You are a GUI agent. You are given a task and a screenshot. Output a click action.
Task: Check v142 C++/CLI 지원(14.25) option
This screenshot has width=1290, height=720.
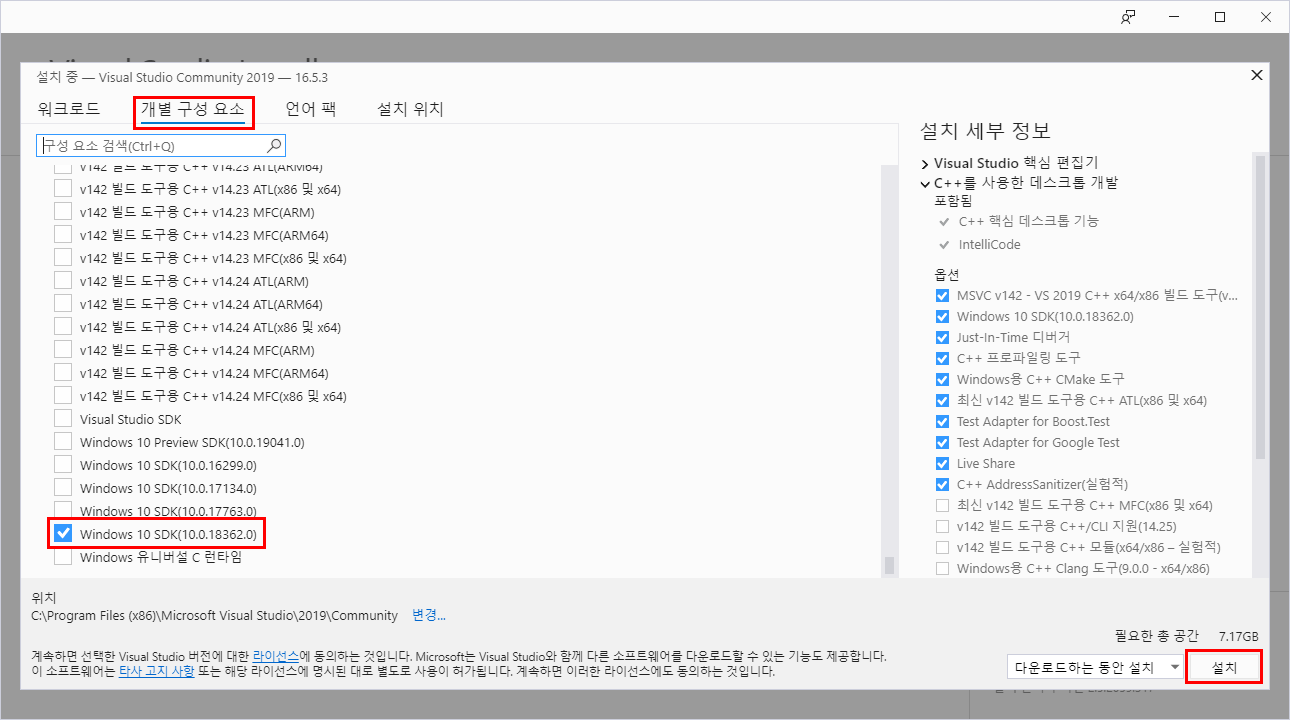[x=942, y=527]
